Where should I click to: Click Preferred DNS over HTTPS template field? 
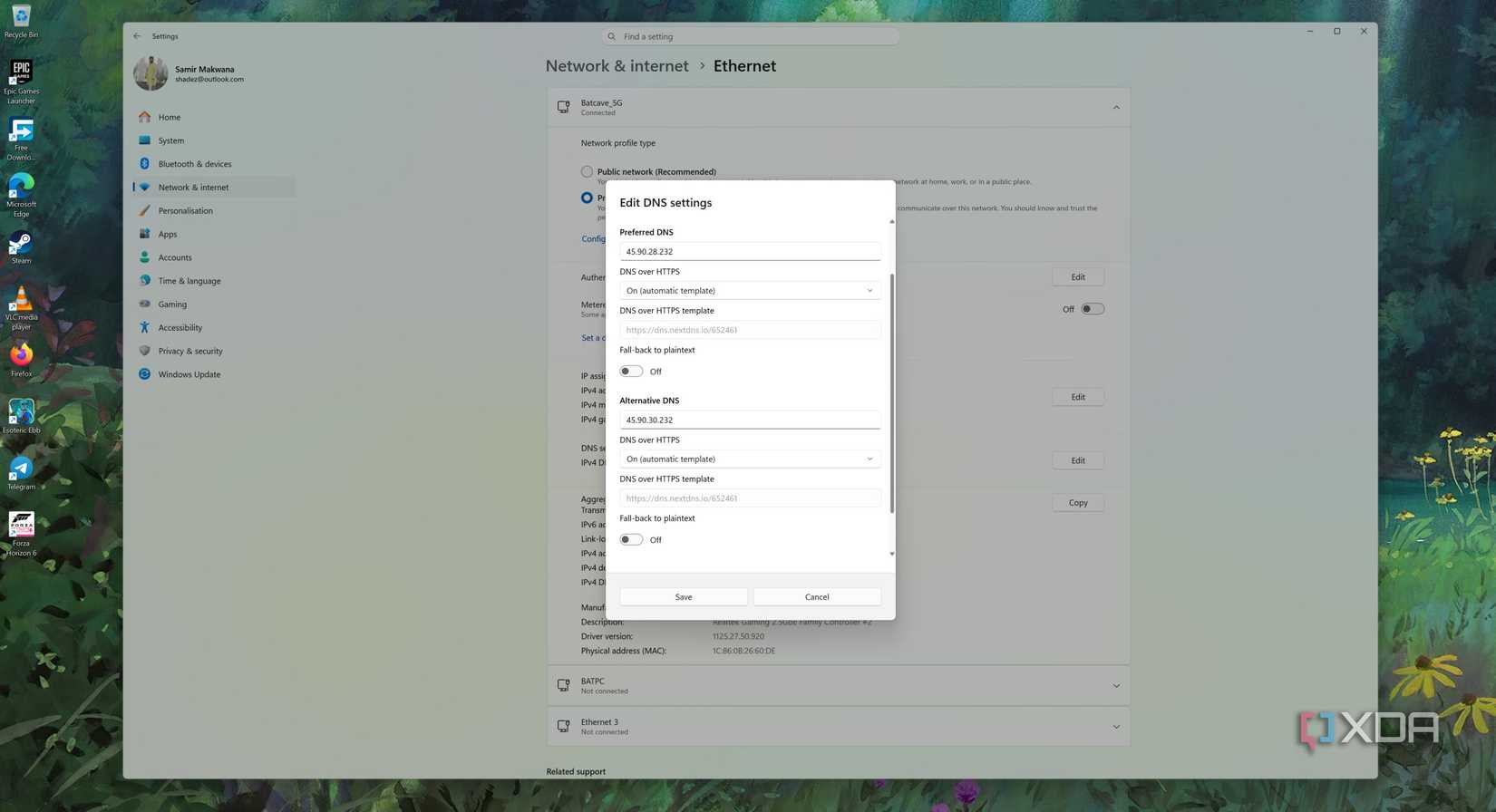(750, 330)
